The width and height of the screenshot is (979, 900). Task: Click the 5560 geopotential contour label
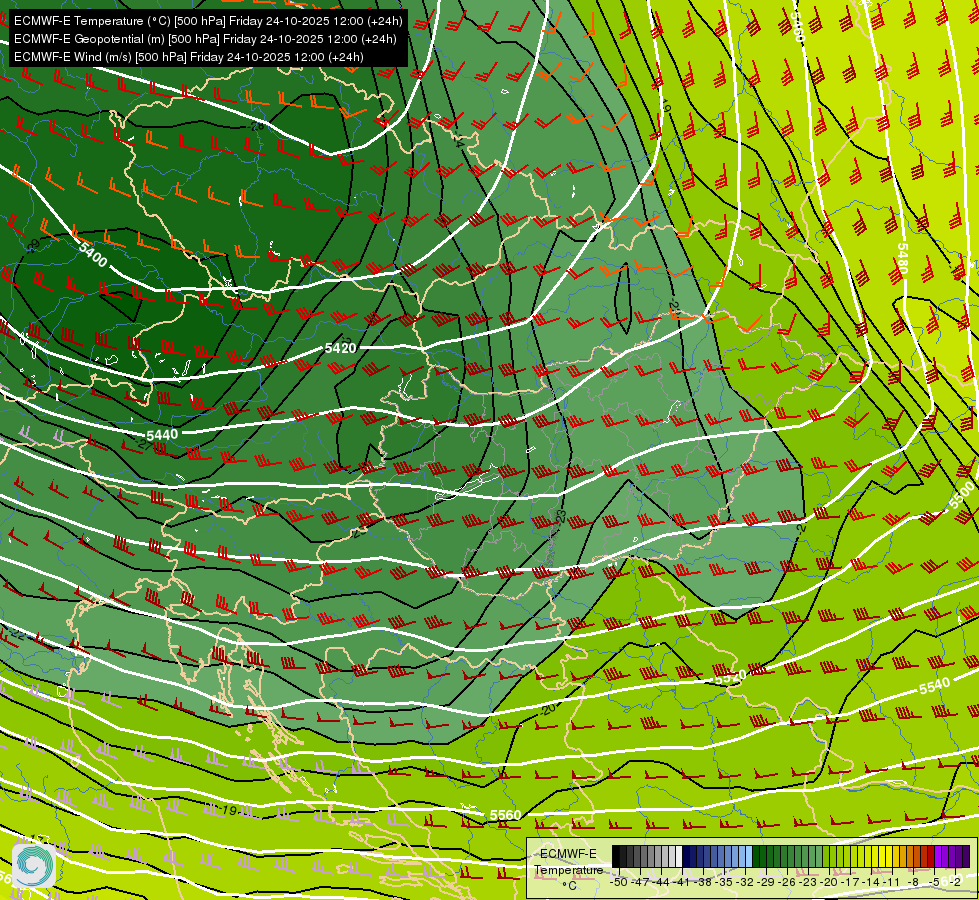(x=505, y=815)
